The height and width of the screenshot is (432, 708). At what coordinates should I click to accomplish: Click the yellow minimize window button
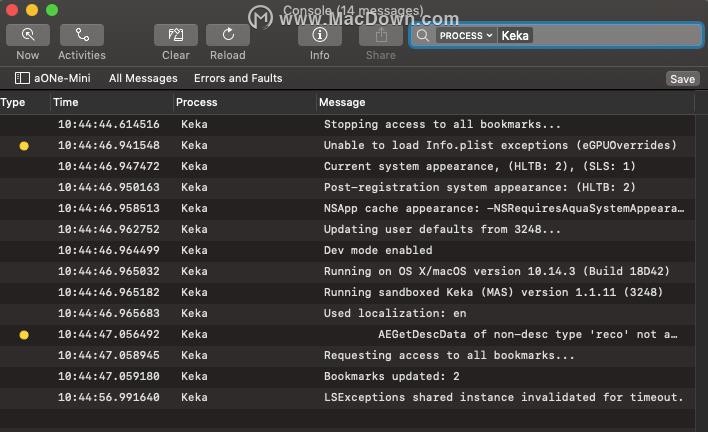coord(32,10)
